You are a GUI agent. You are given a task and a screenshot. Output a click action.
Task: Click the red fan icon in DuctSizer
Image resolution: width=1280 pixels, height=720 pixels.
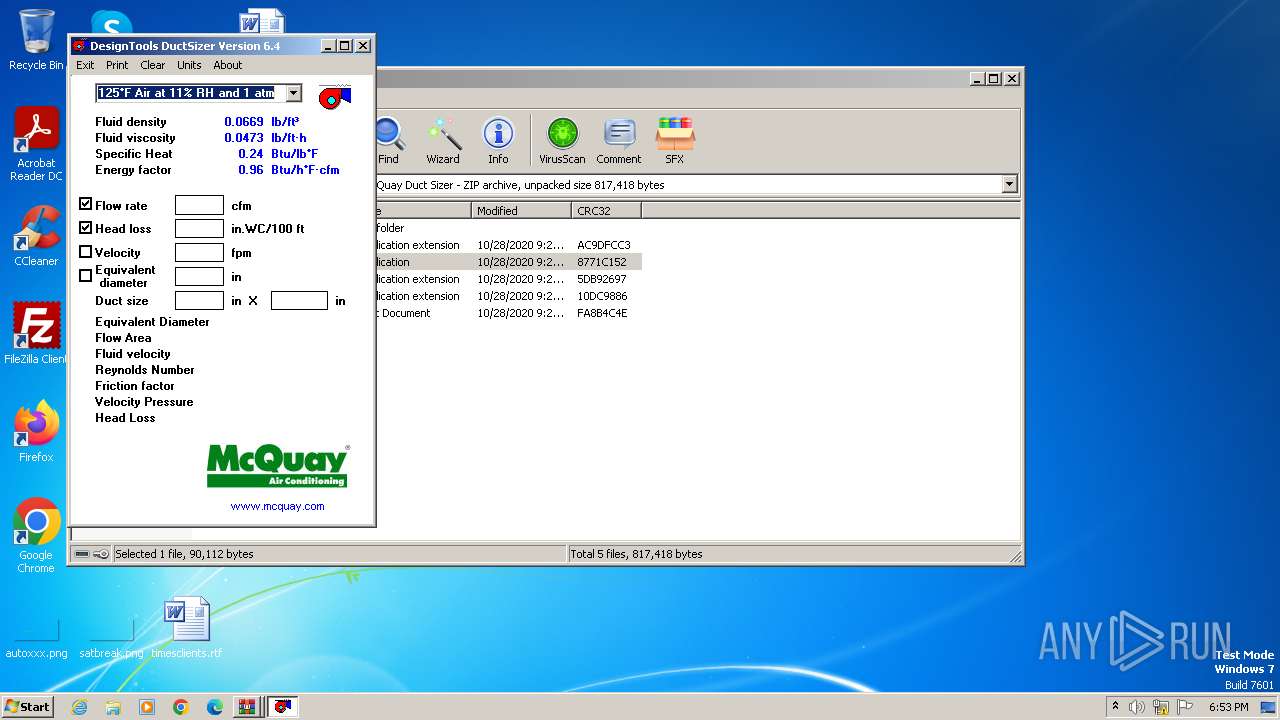[x=335, y=96]
